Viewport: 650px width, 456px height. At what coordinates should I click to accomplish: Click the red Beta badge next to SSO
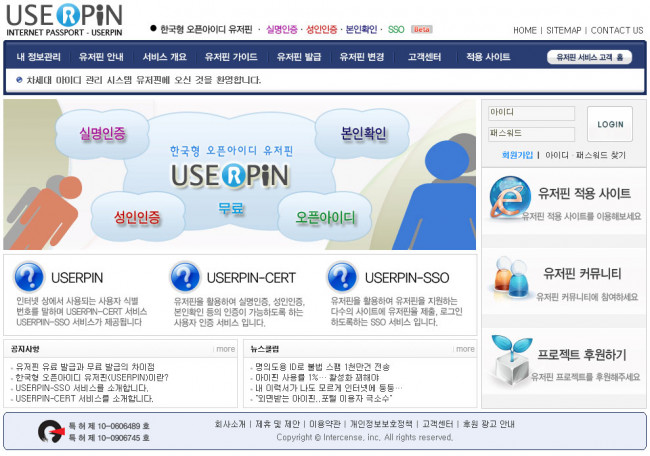pyautogui.click(x=422, y=29)
